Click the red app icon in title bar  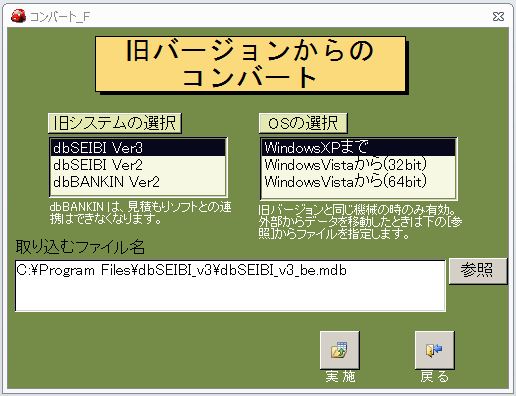click(18, 16)
